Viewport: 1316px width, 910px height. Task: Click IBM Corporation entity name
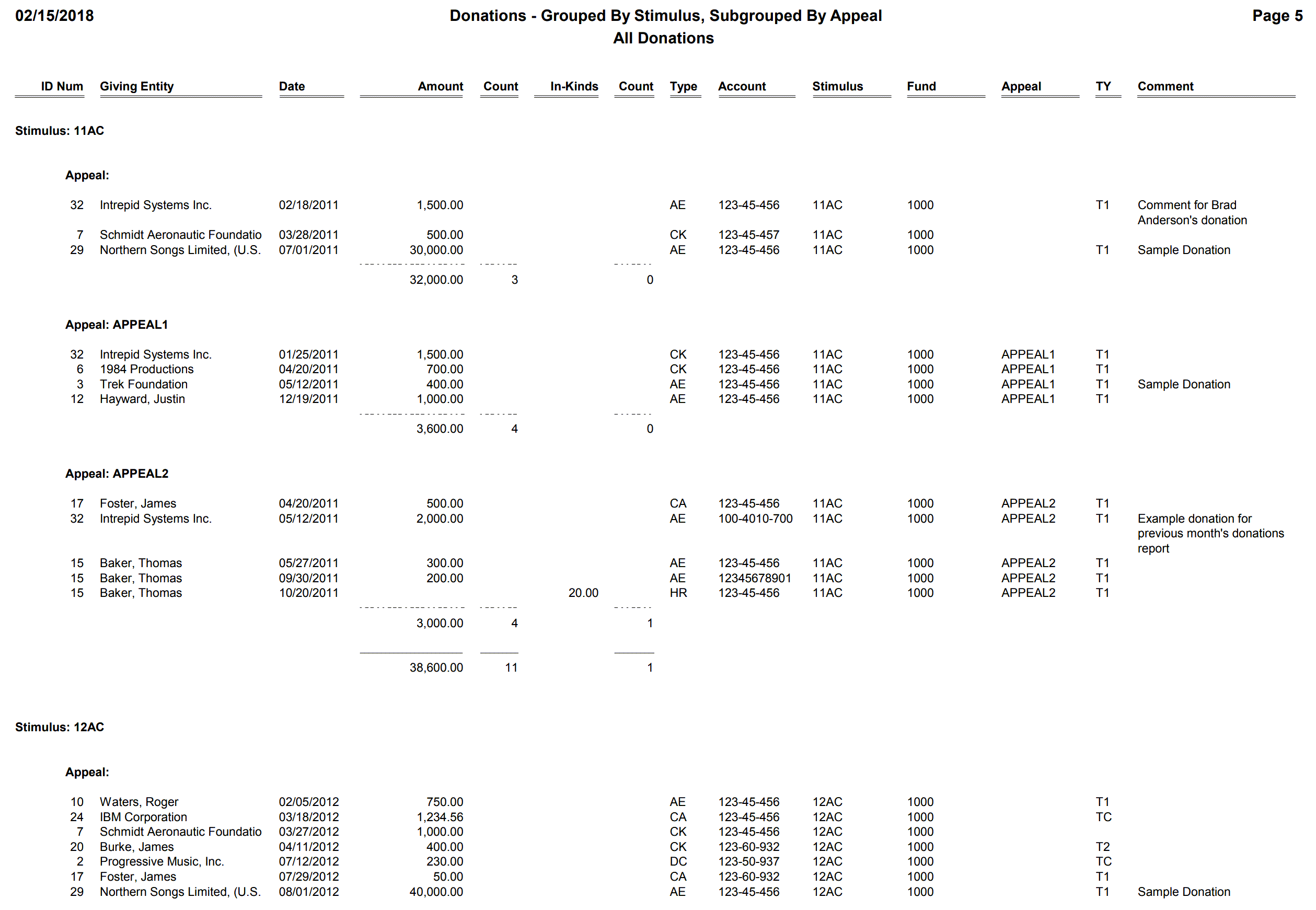point(143,816)
